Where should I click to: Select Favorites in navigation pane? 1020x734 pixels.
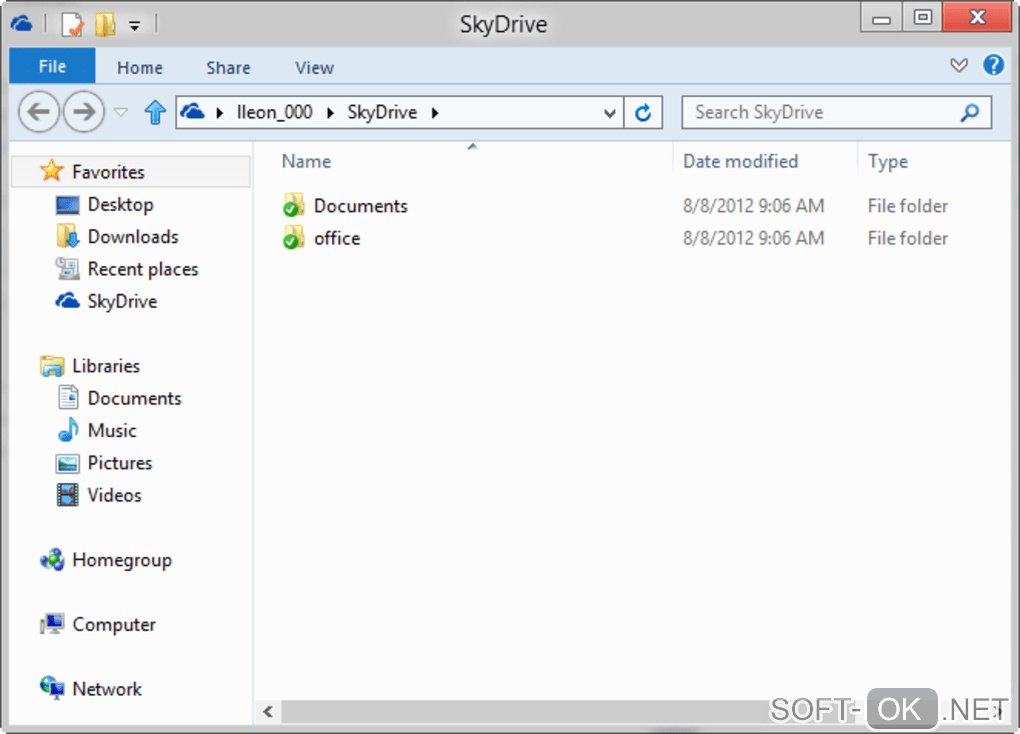[108, 172]
